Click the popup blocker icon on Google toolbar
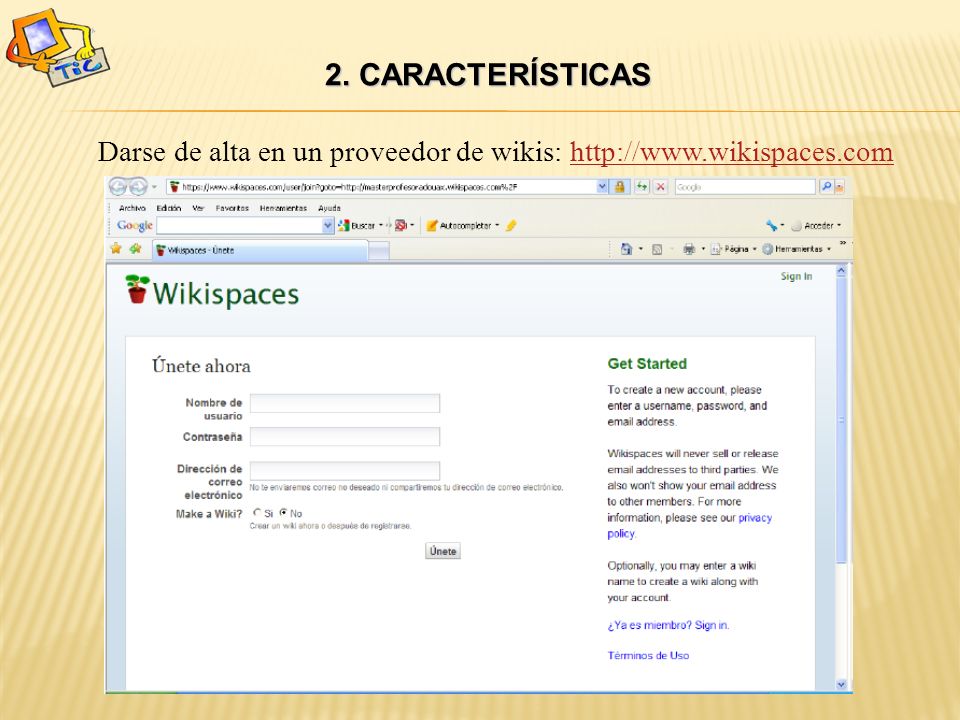 coord(400,226)
